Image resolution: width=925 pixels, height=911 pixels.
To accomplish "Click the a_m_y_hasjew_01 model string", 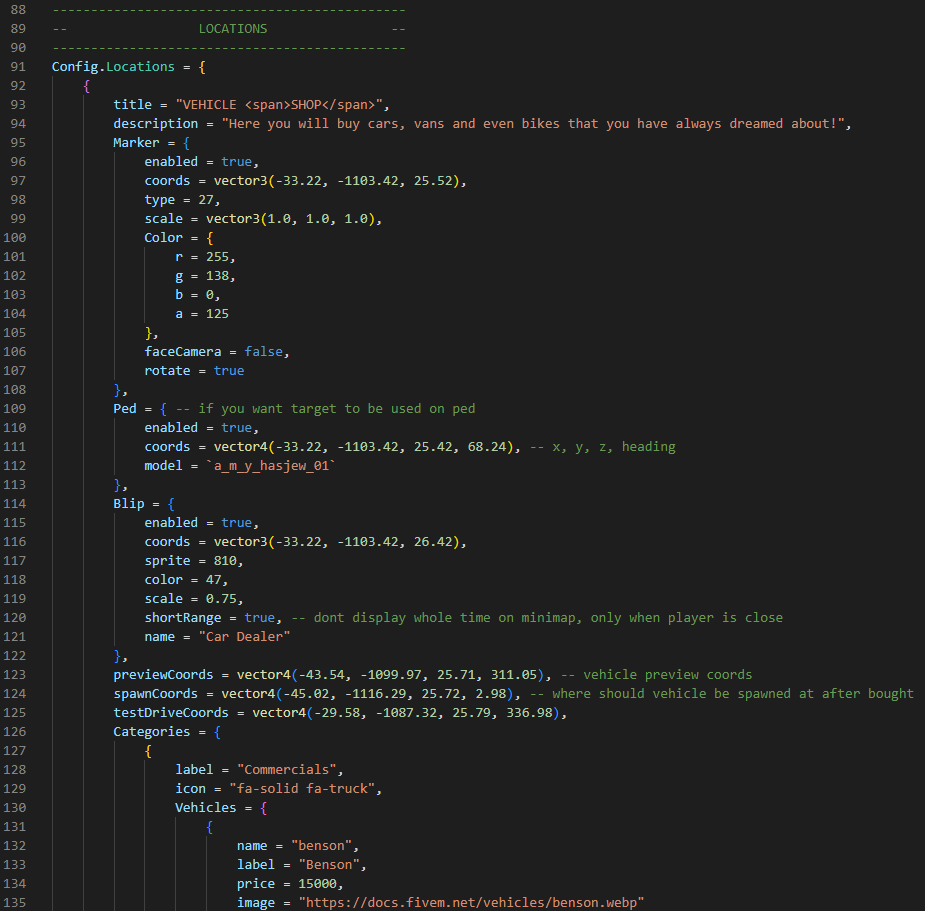I will [x=271, y=466].
